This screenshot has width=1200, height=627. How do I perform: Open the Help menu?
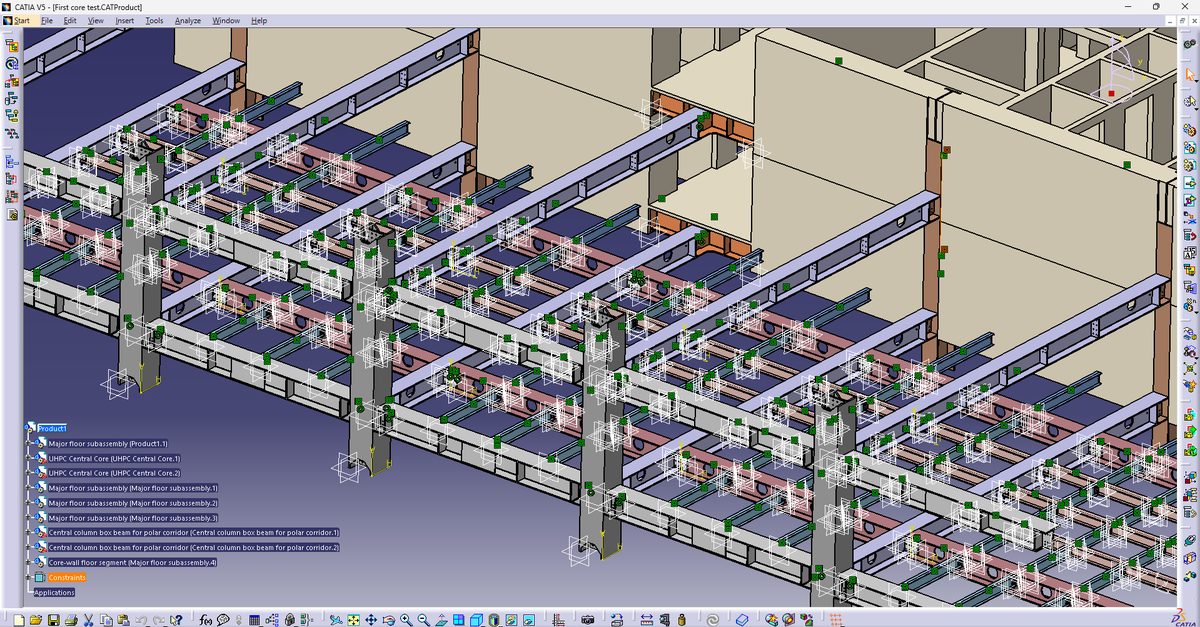click(259, 20)
